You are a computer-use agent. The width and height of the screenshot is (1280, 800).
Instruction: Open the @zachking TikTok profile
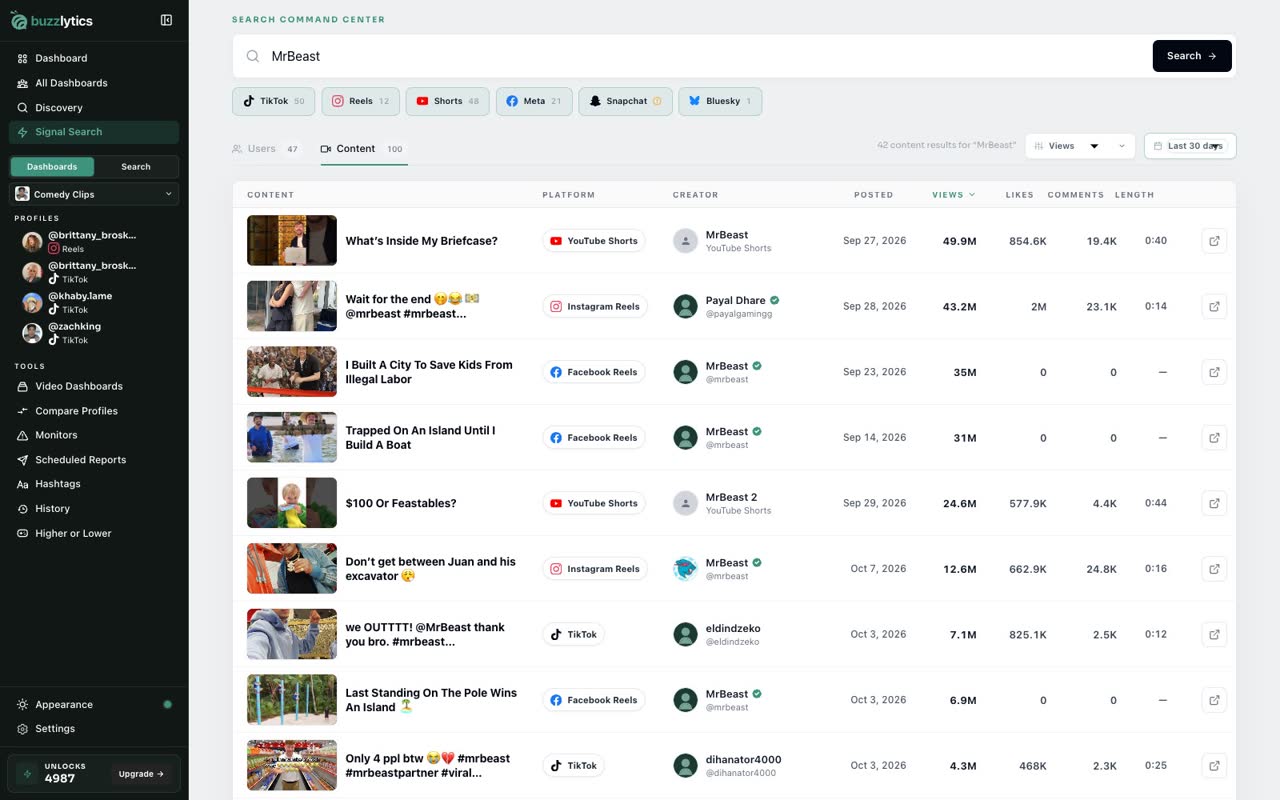point(94,333)
